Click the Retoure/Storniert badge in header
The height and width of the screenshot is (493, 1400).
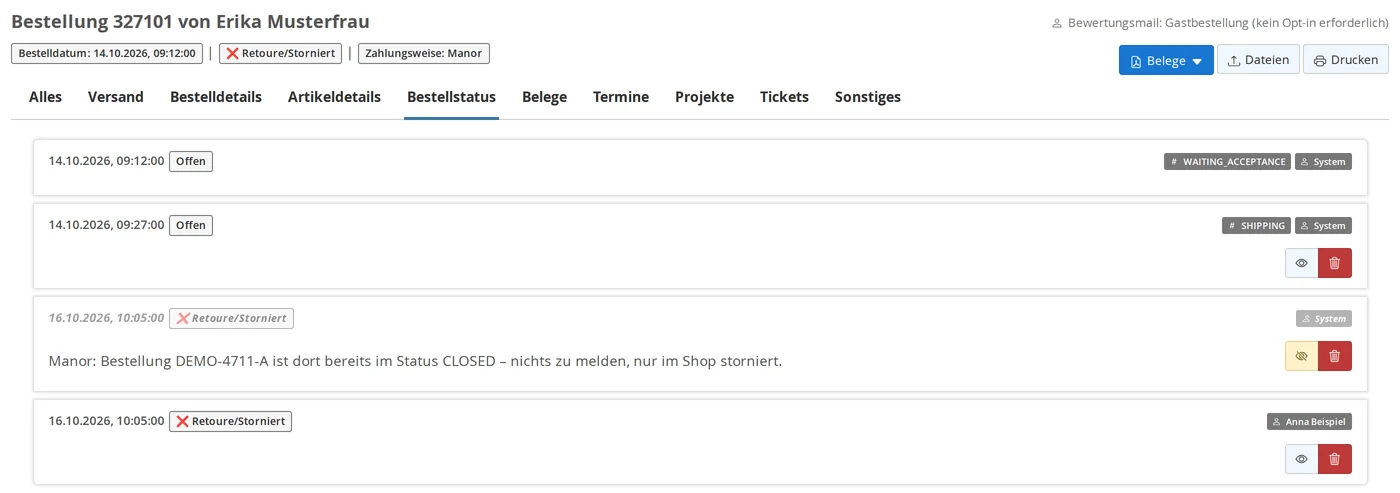(280, 53)
